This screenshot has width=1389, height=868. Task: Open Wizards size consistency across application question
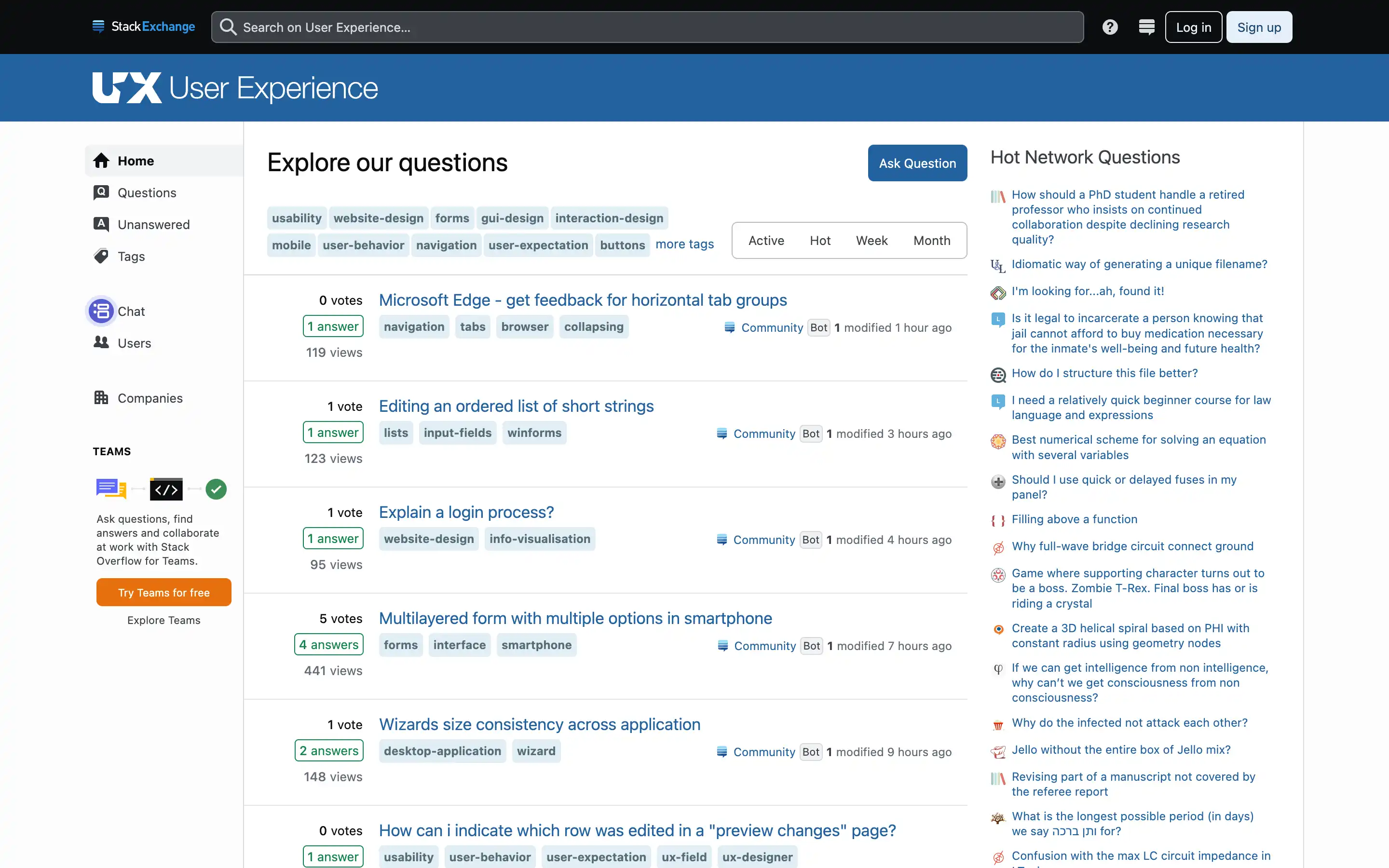(x=540, y=724)
